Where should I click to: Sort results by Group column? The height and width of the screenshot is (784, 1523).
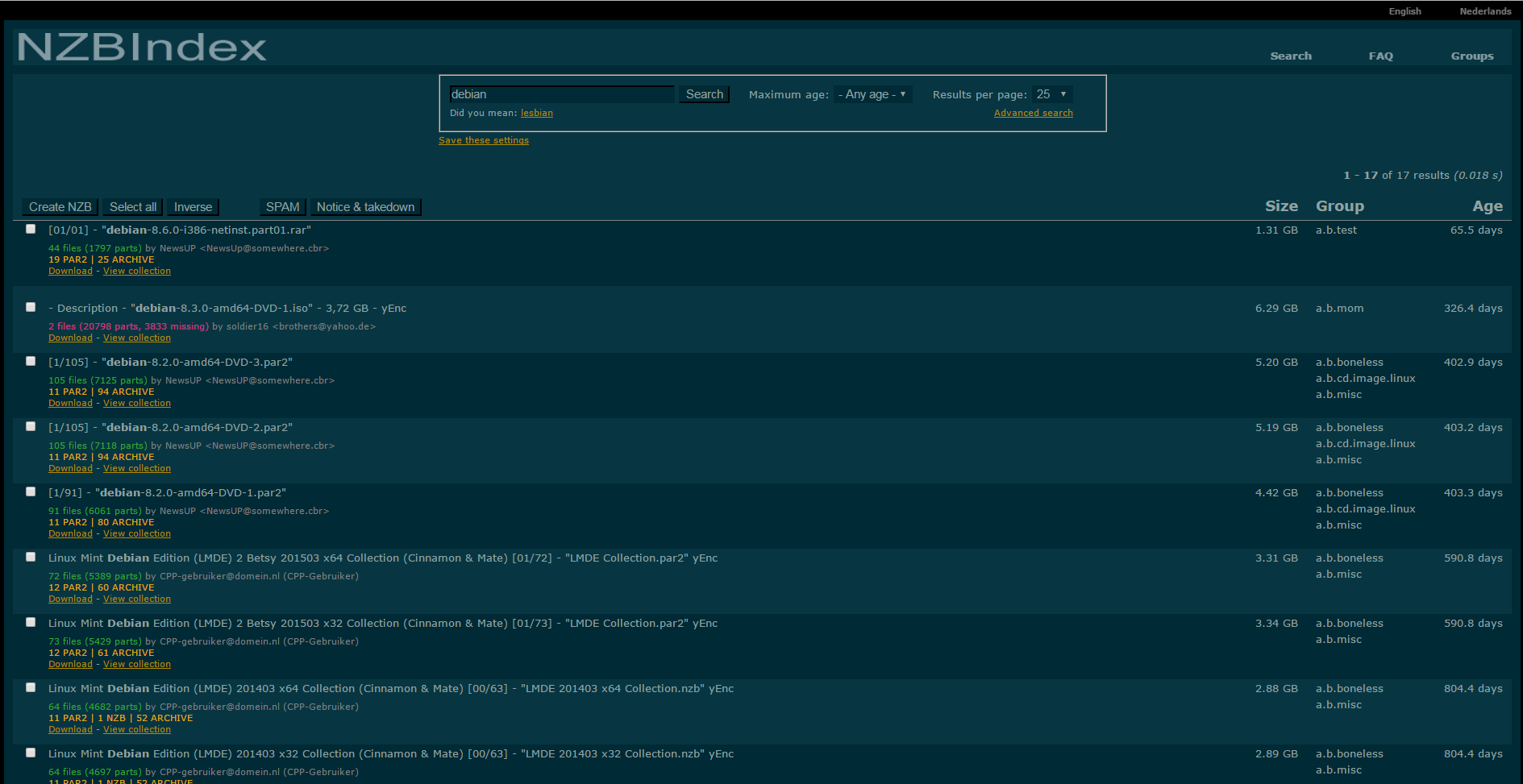[x=1340, y=206]
